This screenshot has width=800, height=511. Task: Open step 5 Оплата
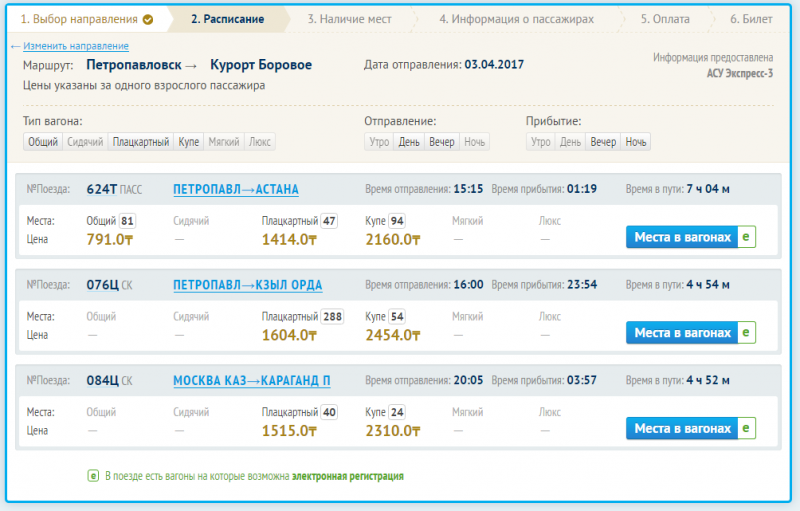coord(665,19)
